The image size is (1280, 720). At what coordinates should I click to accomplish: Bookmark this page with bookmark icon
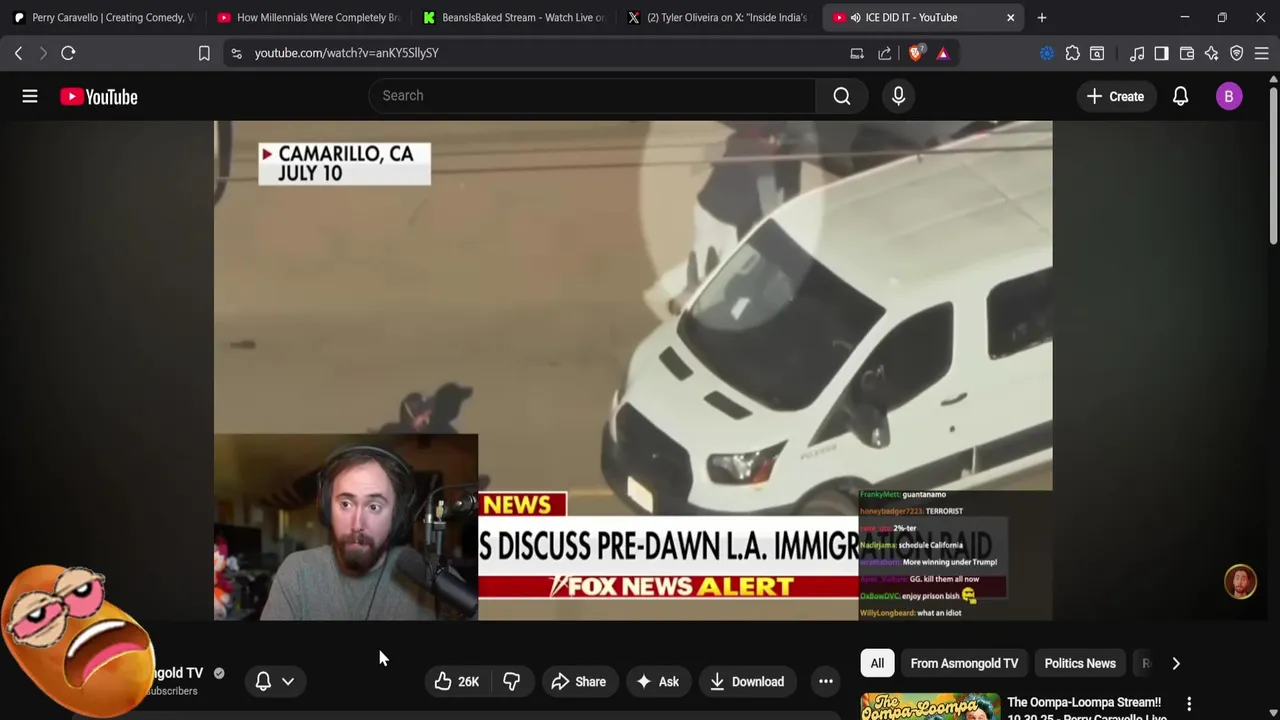pyautogui.click(x=204, y=53)
